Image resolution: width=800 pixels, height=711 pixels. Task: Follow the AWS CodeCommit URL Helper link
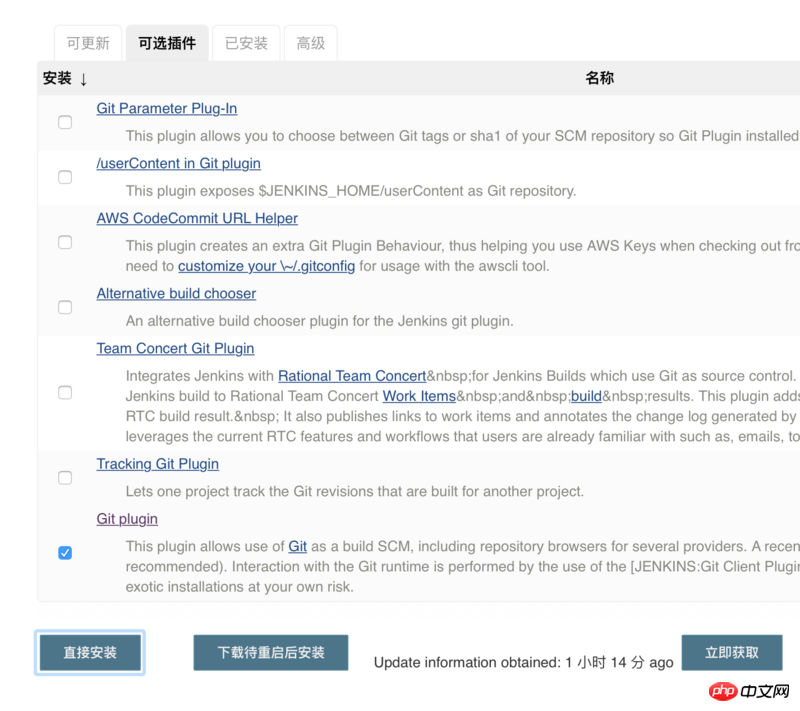point(197,218)
